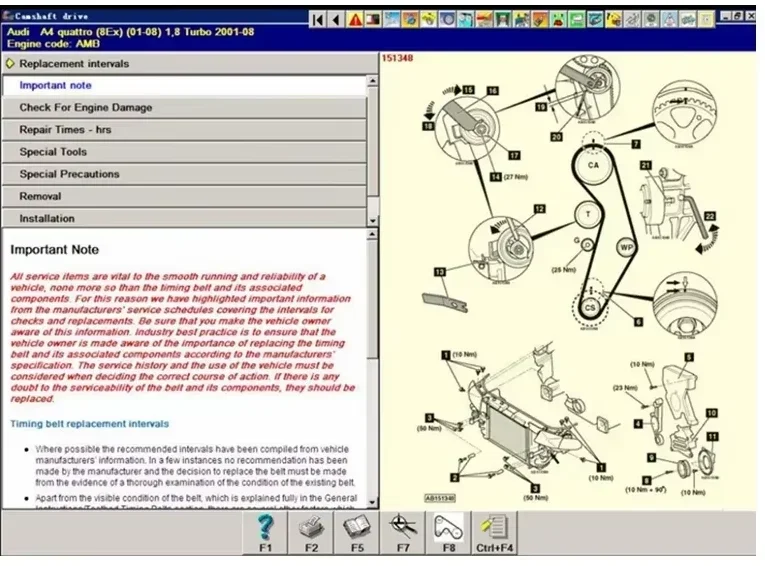
Task: Click the AB151348 diagram reference label
Action: click(x=440, y=498)
